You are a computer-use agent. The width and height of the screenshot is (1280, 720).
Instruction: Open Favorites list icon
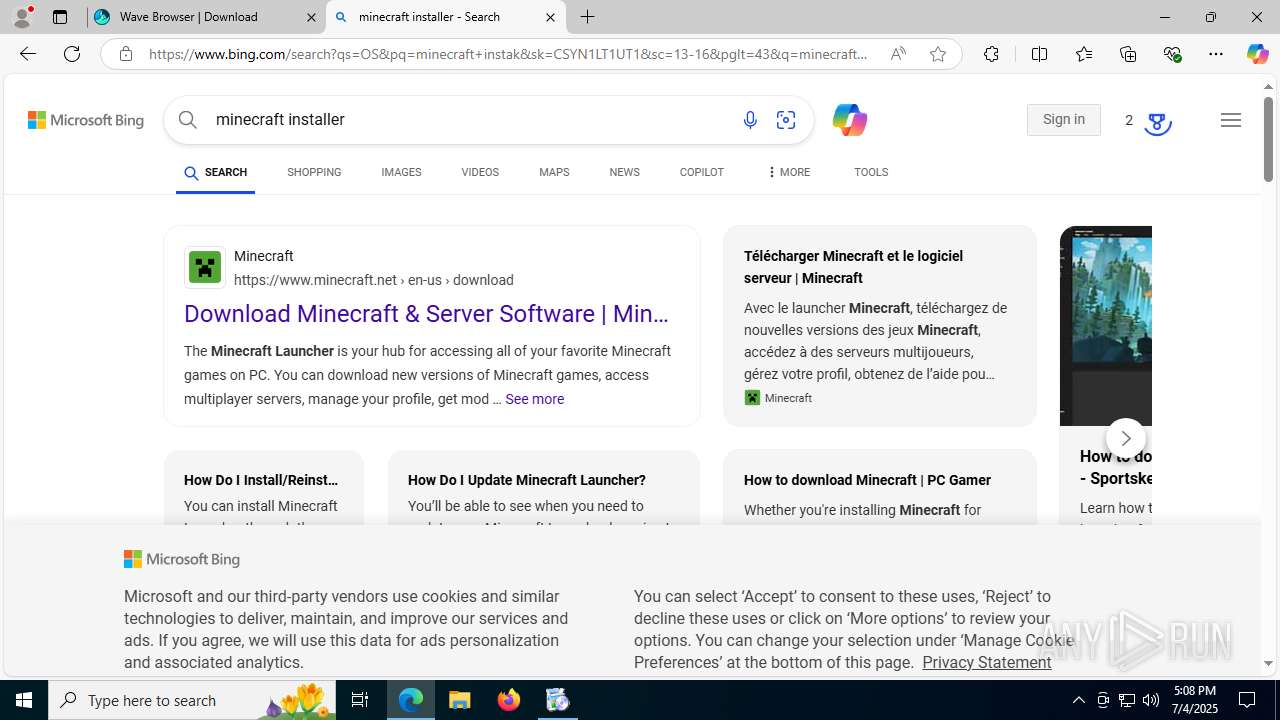point(1084,54)
